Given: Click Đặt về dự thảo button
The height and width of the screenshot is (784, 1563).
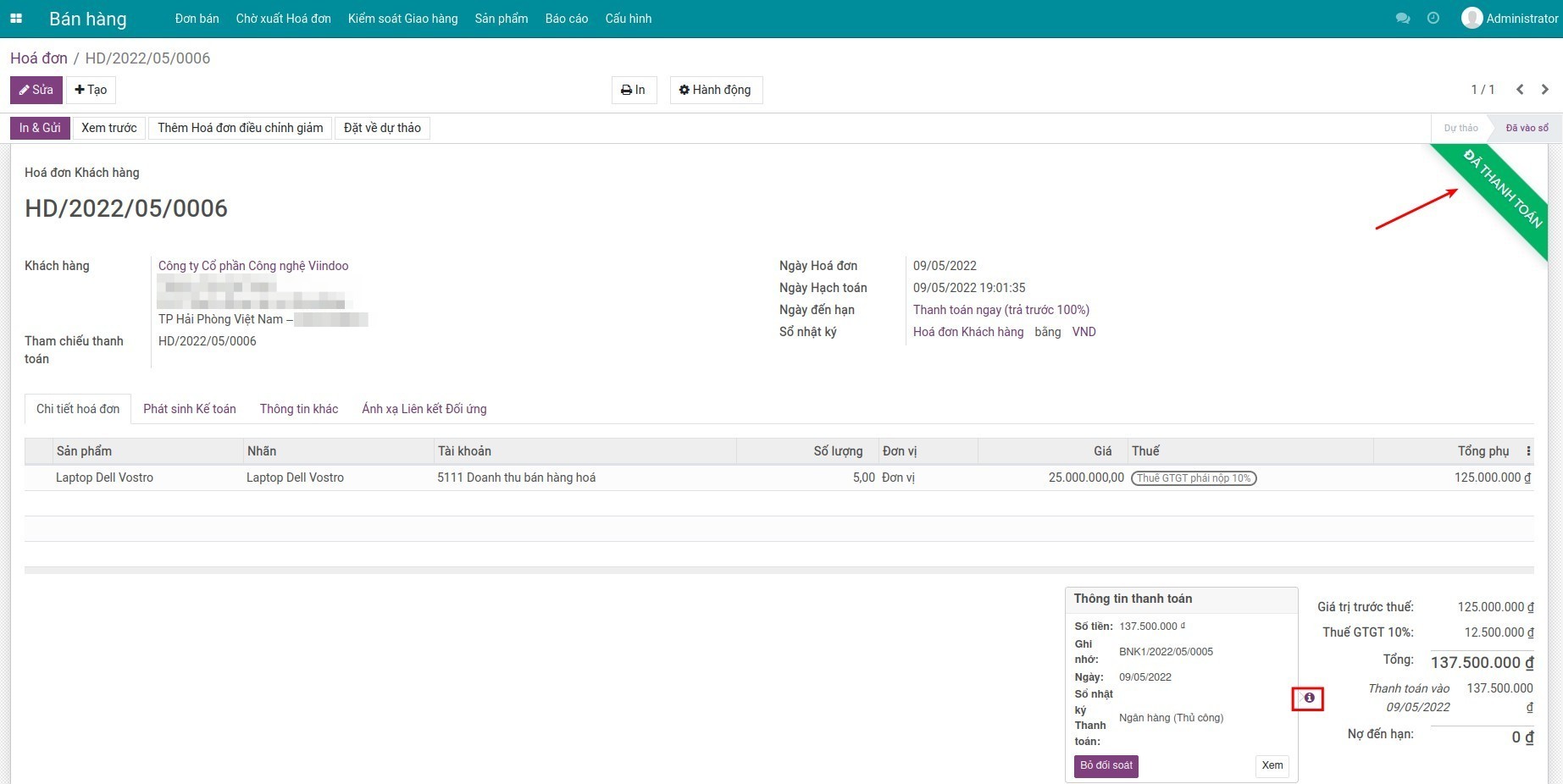Looking at the screenshot, I should (x=382, y=128).
